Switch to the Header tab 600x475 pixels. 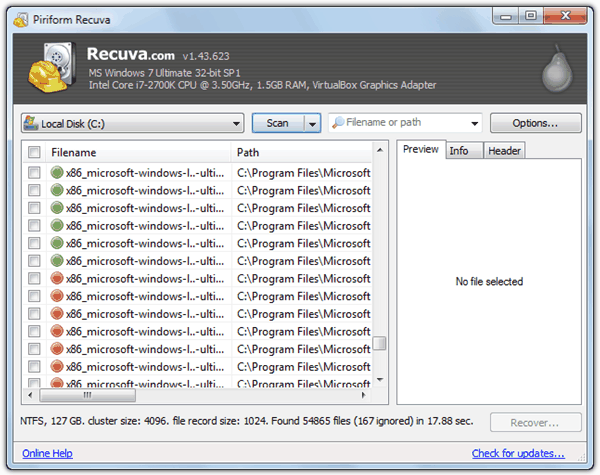[504, 151]
